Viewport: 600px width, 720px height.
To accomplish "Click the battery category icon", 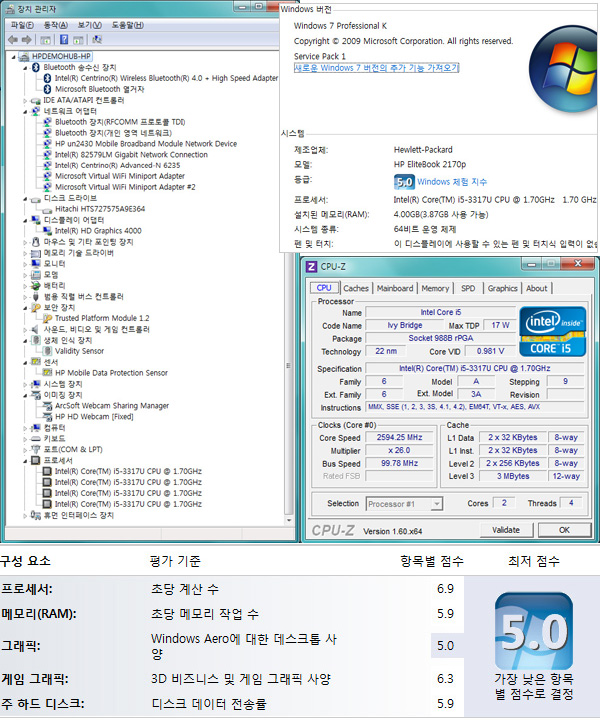I will click(36, 286).
